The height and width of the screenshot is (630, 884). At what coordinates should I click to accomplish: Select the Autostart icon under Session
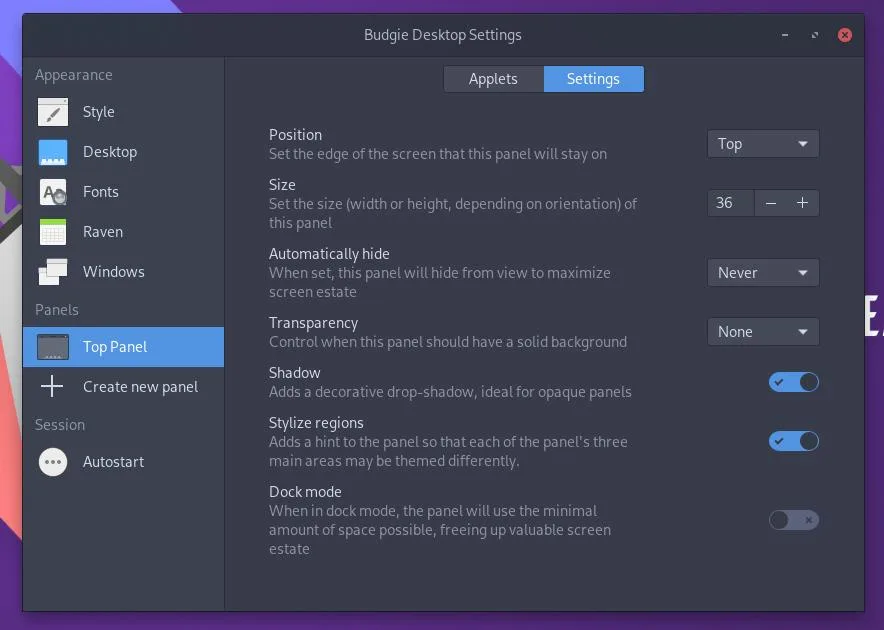53,462
